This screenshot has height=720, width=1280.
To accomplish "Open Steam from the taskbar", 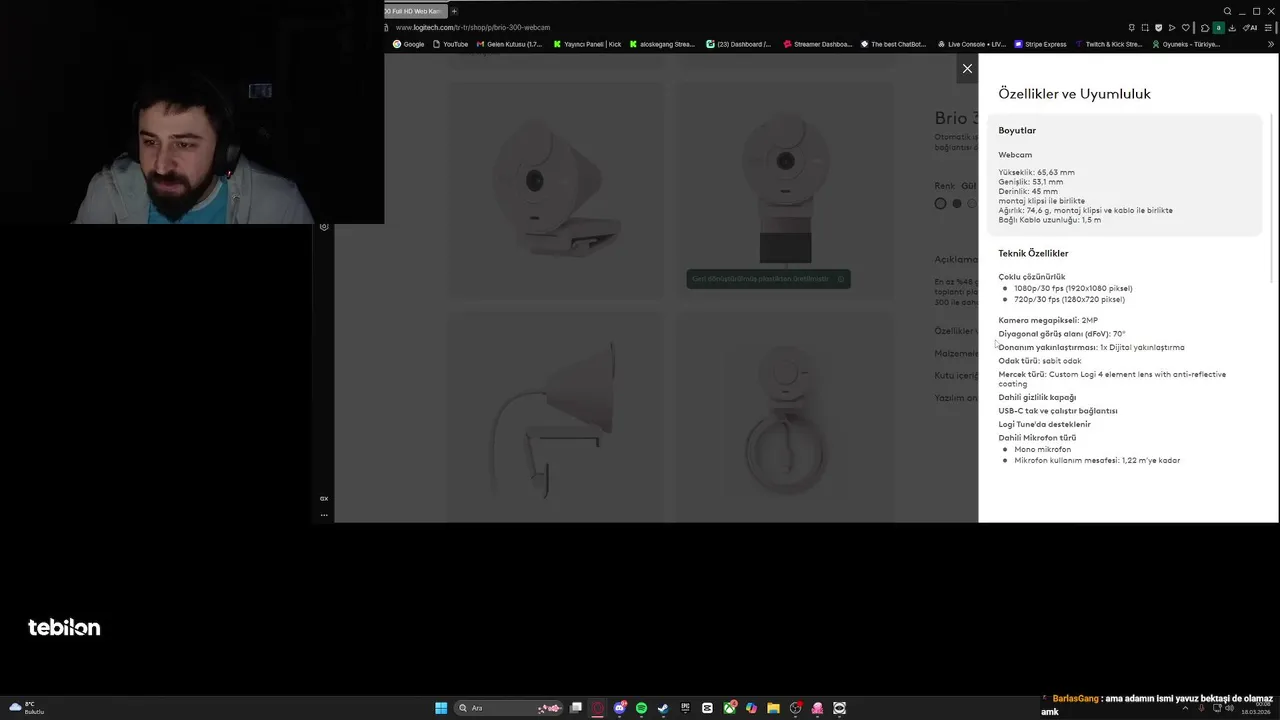I will point(663,708).
